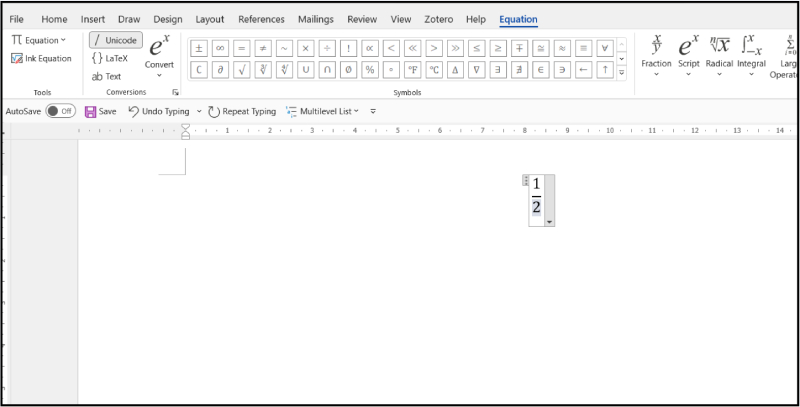This screenshot has width=800, height=407.
Task: Expand the symbols gallery More arrow
Action: (x=622, y=72)
